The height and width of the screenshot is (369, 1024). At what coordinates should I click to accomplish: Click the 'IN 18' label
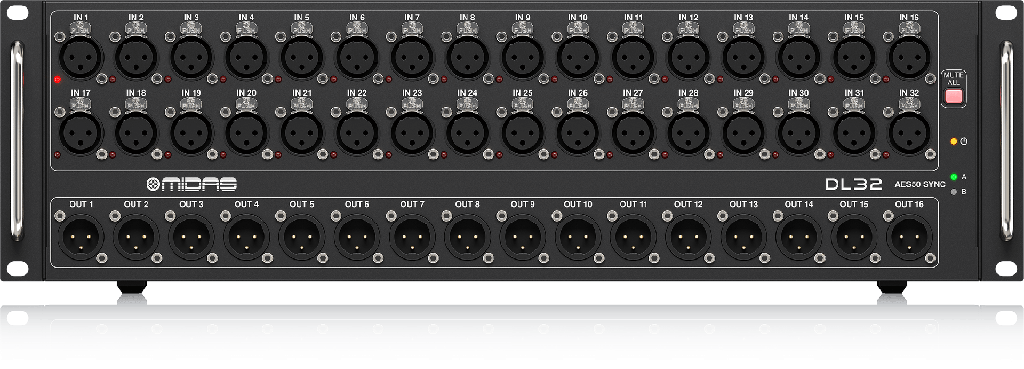(136, 93)
